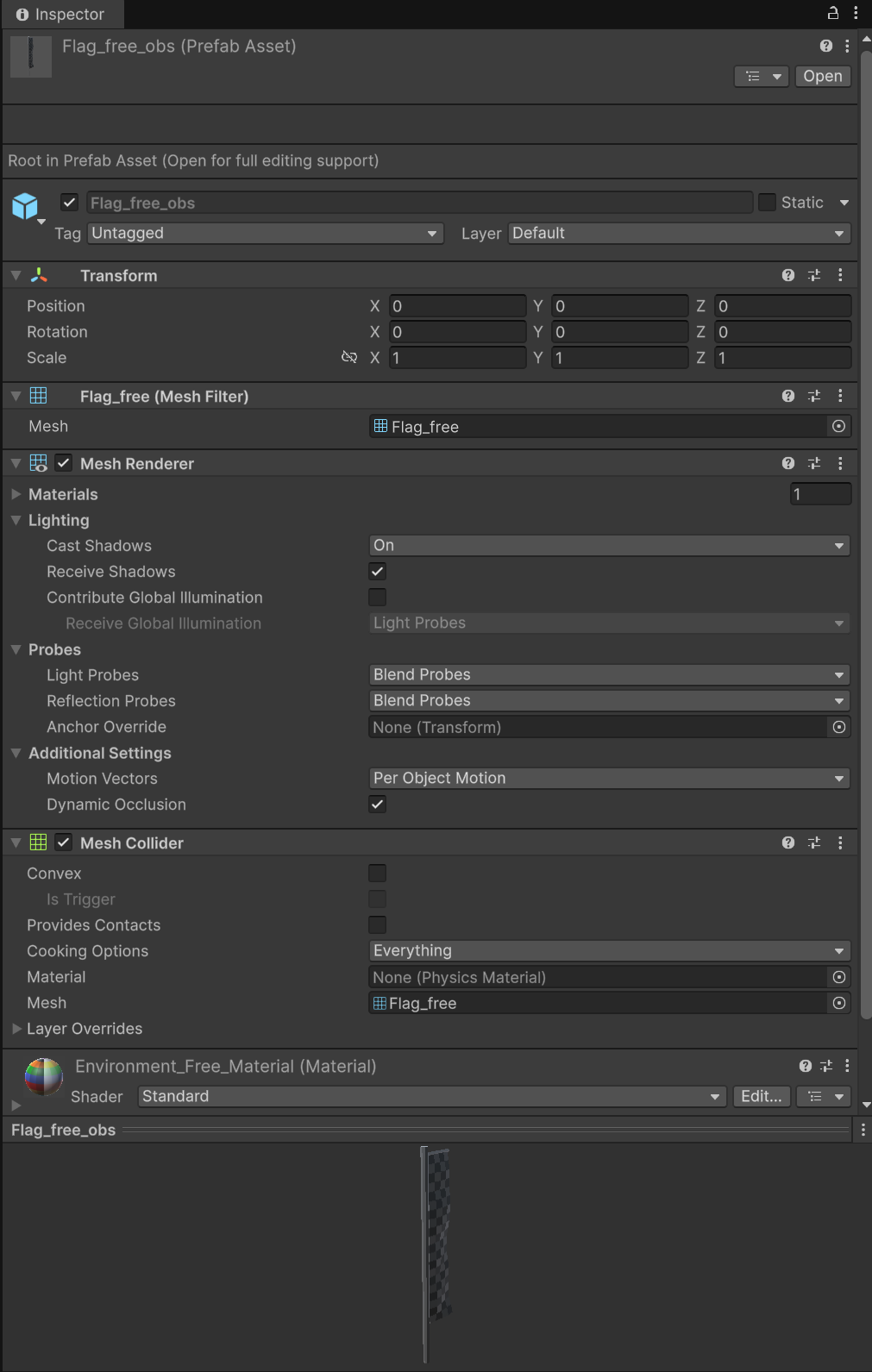This screenshot has height=1372, width=872.
Task: Enable the Convex checkbox
Action: click(x=377, y=874)
